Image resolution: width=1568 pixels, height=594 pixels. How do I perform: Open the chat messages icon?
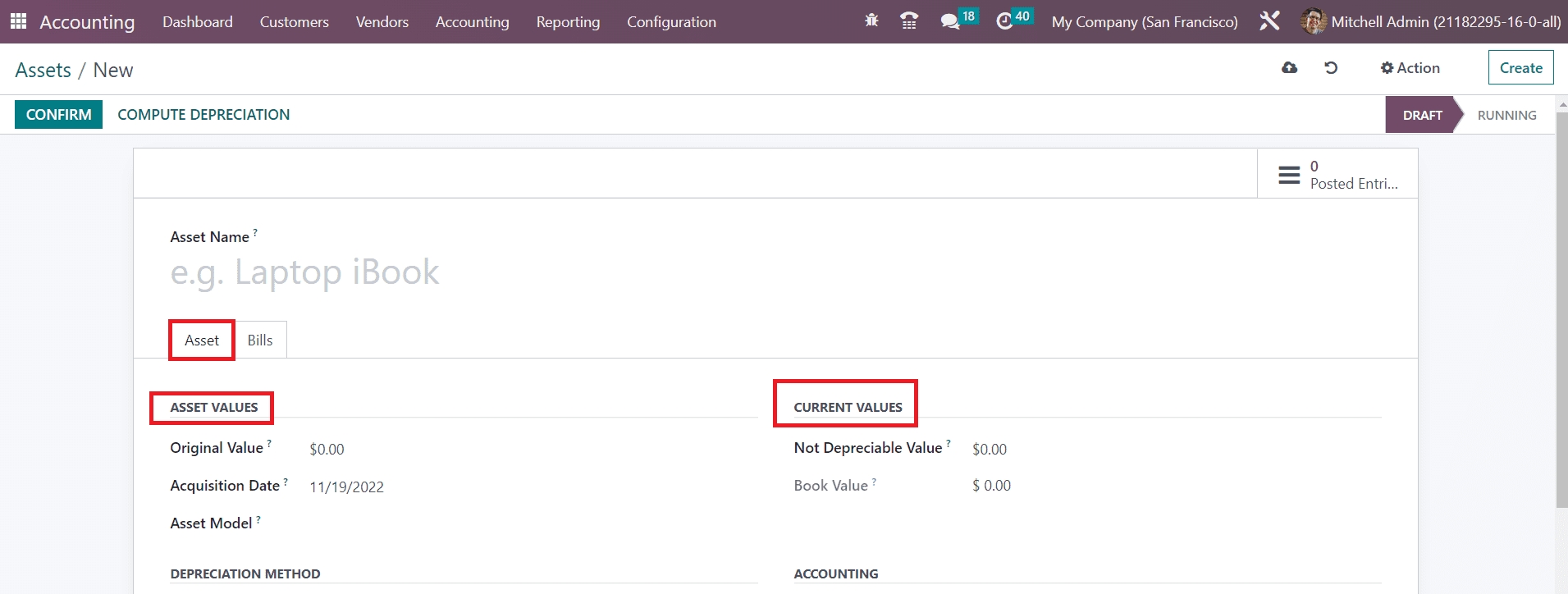(x=950, y=21)
